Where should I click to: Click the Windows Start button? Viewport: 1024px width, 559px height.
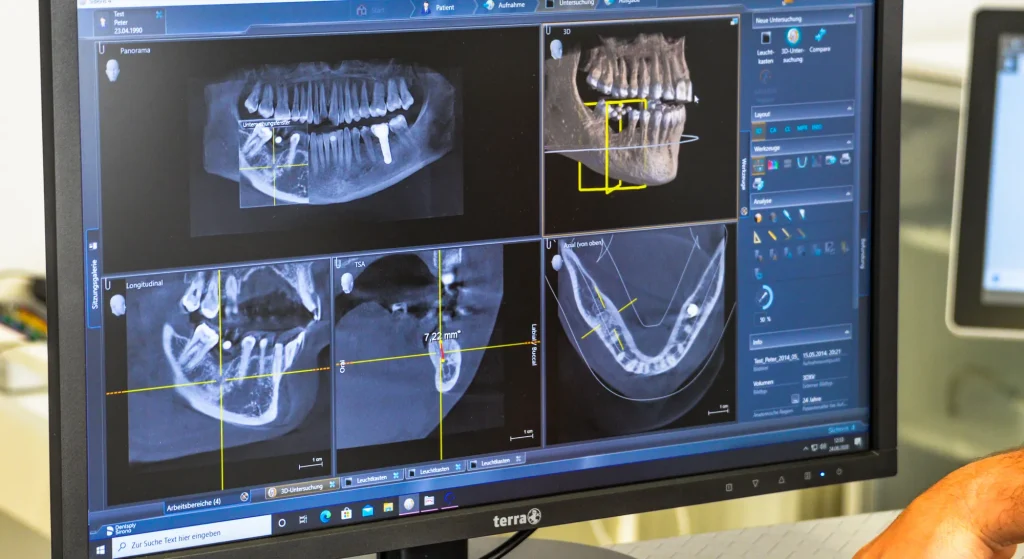click(x=100, y=551)
